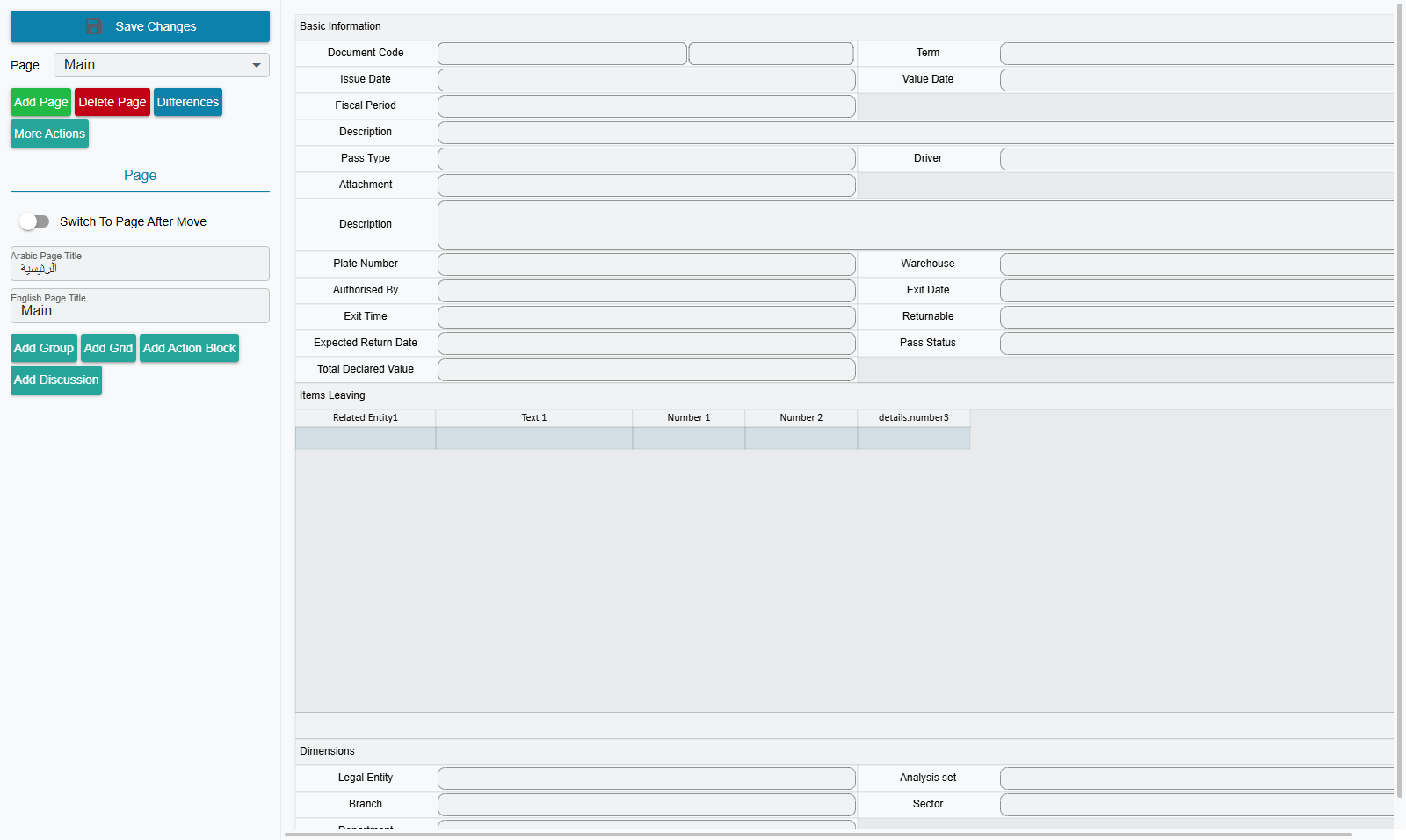This screenshot has width=1406, height=840.
Task: Click the large multi-line Description box
Action: pyautogui.click(x=916, y=225)
